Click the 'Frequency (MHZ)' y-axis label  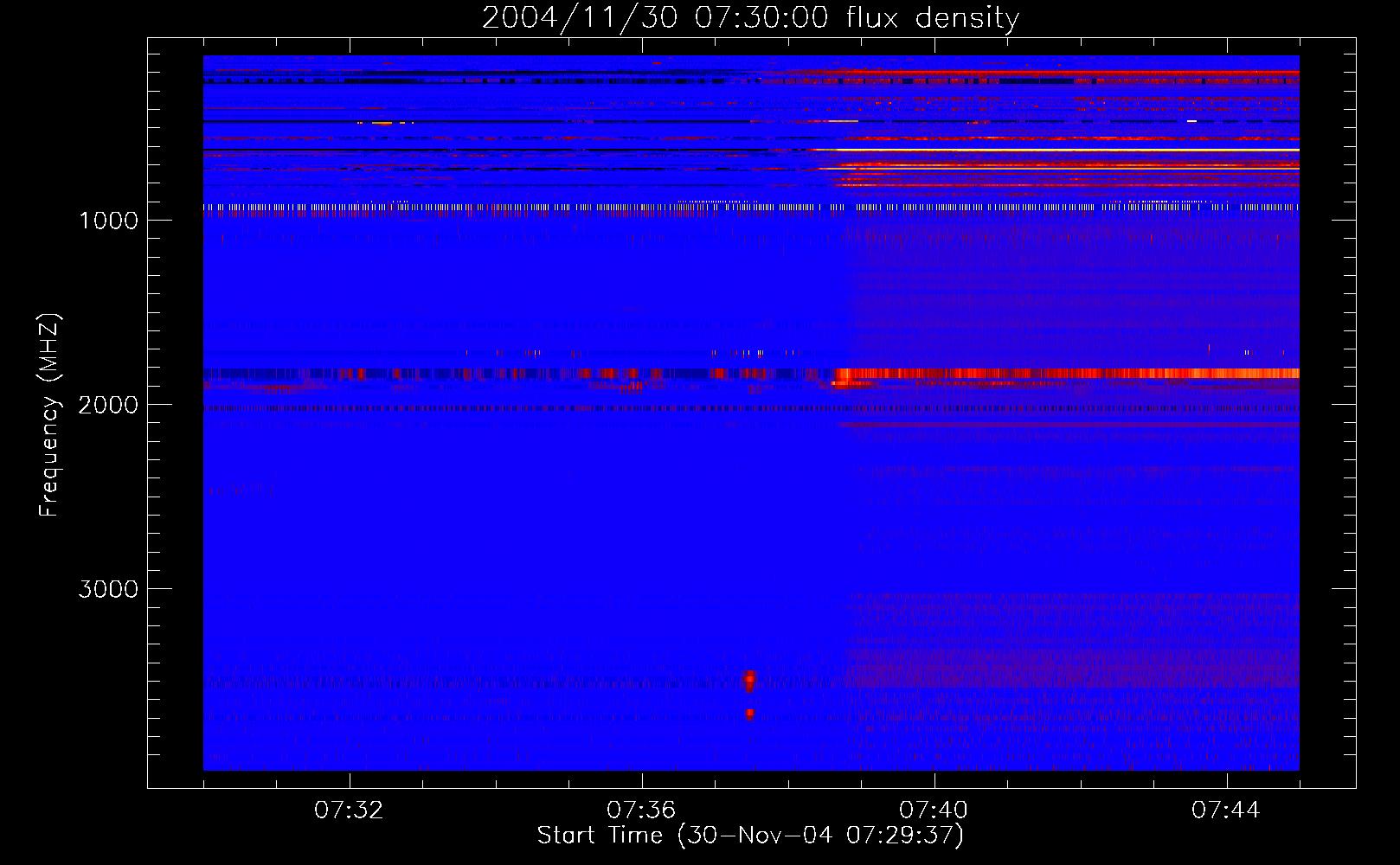pos(49,415)
